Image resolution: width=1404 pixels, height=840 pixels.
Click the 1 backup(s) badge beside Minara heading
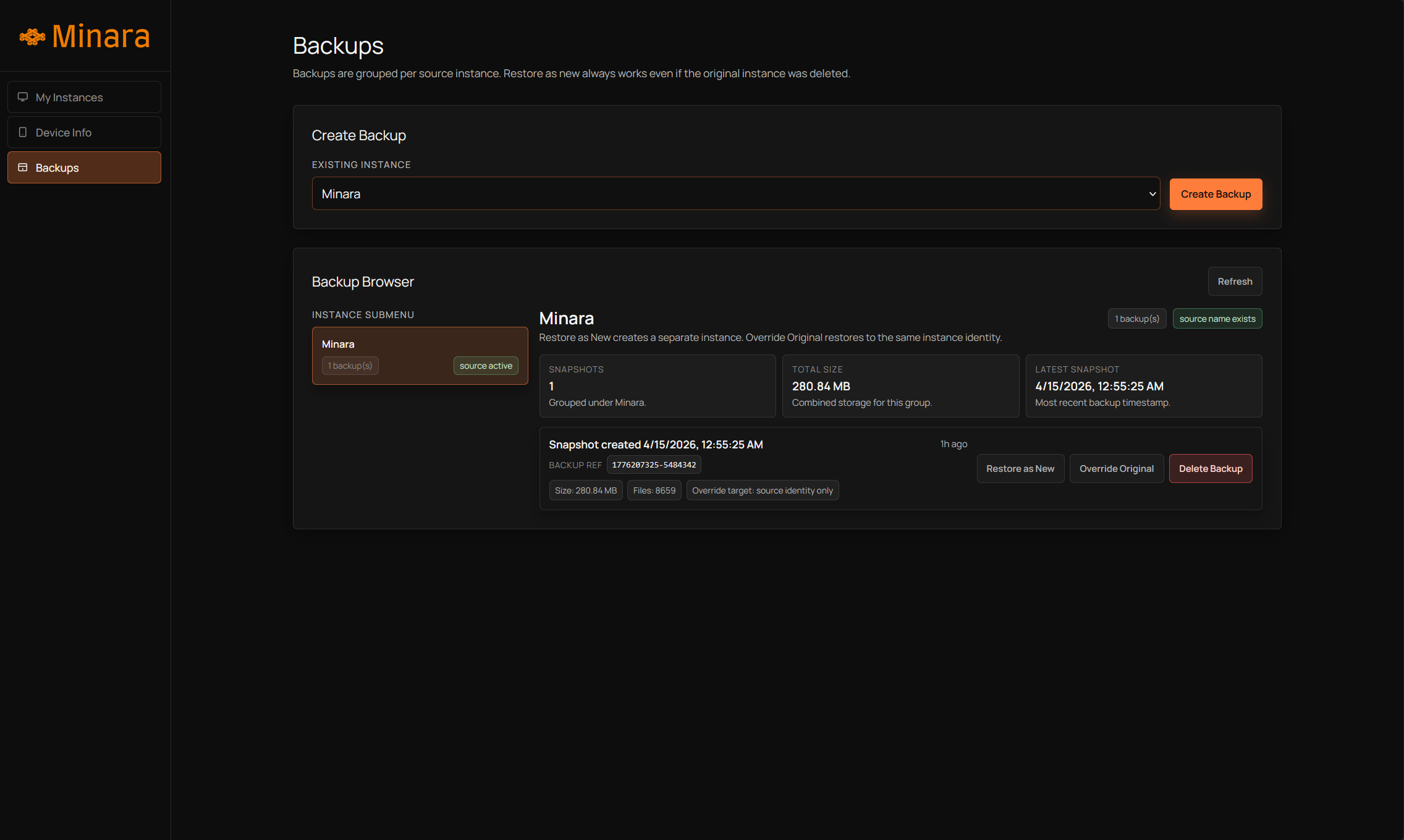click(1137, 319)
